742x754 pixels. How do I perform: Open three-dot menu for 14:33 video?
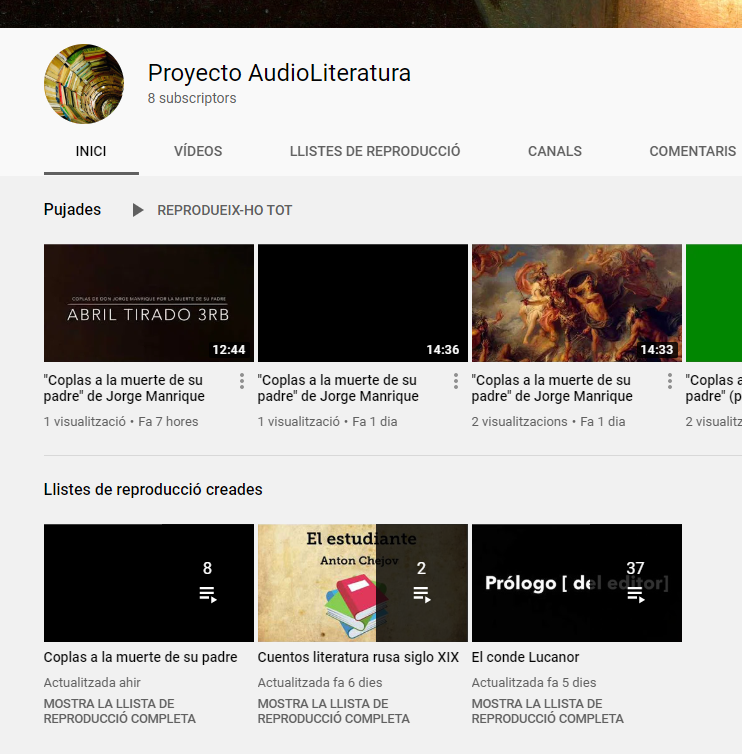(x=670, y=381)
